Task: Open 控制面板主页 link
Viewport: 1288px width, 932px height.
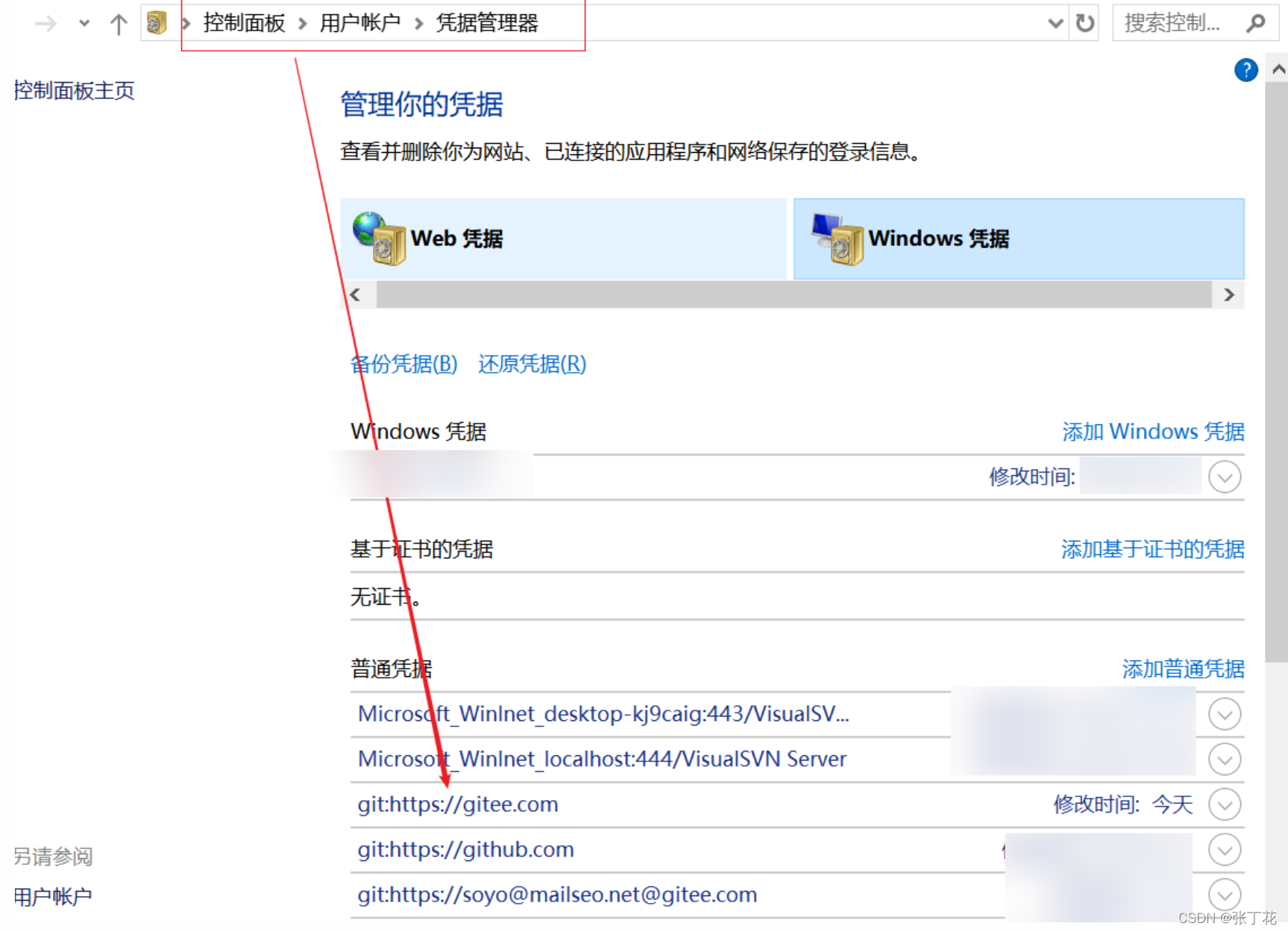Action: coord(74,90)
